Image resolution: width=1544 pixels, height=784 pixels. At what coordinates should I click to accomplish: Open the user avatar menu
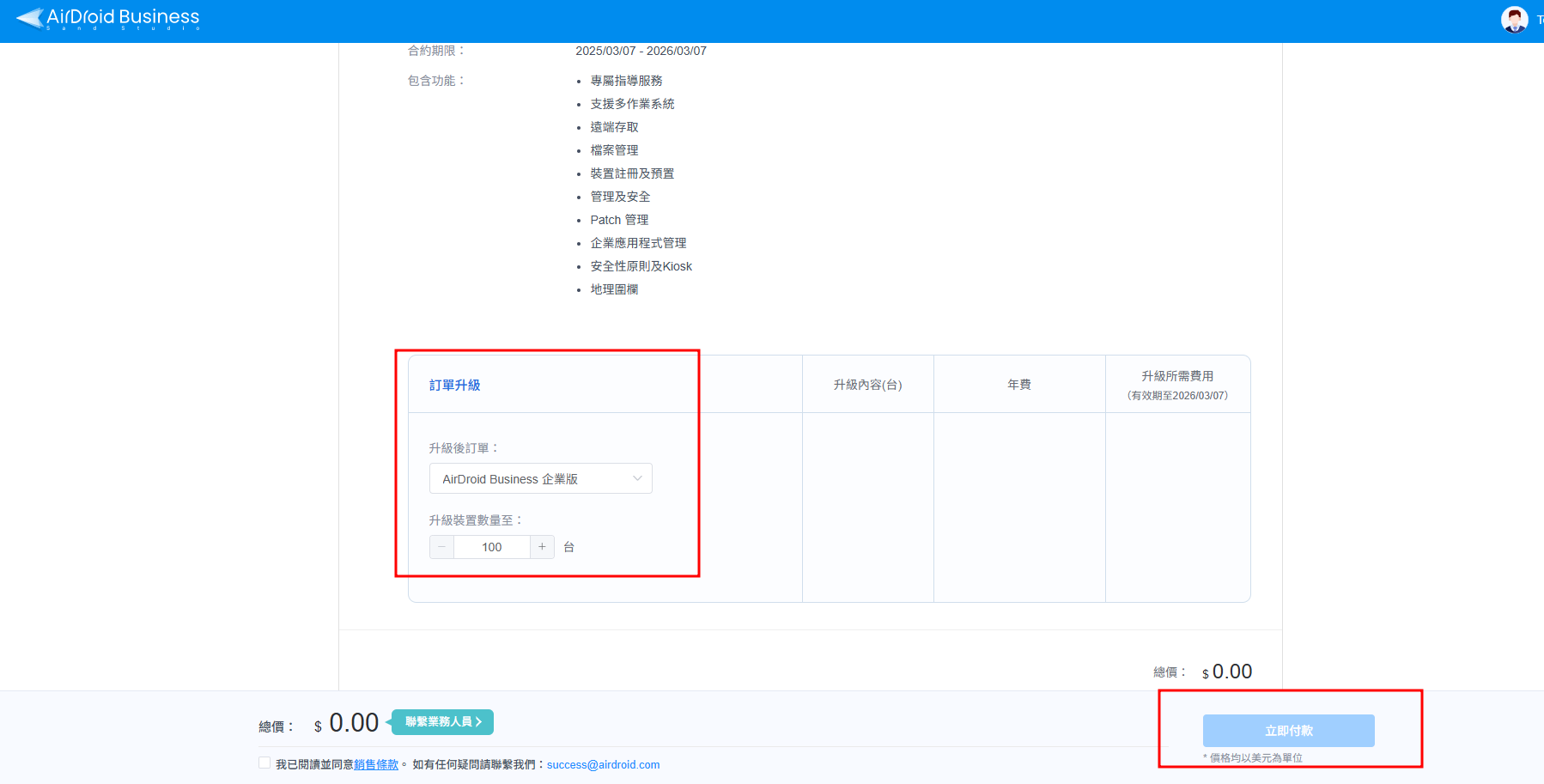[x=1514, y=19]
